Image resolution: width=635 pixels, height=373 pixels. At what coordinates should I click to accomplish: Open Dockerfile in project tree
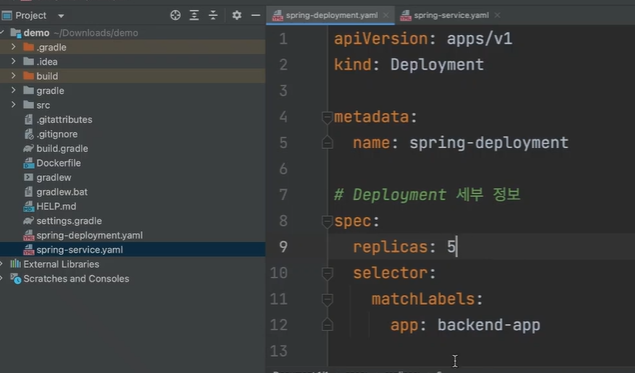pos(59,163)
